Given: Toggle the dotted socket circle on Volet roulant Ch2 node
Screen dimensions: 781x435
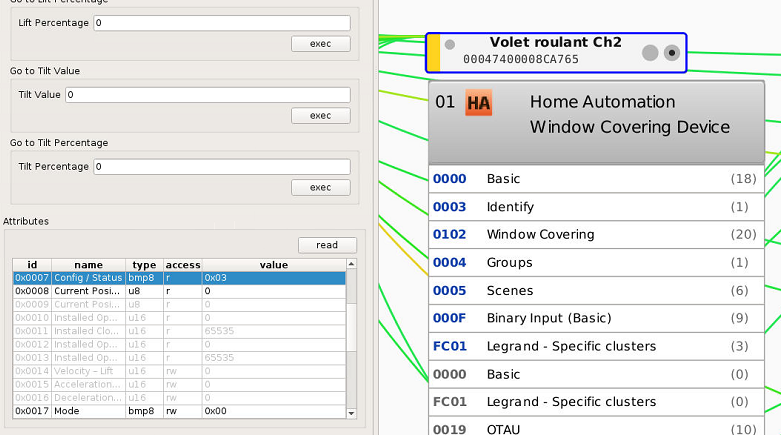Looking at the screenshot, I should 671,53.
